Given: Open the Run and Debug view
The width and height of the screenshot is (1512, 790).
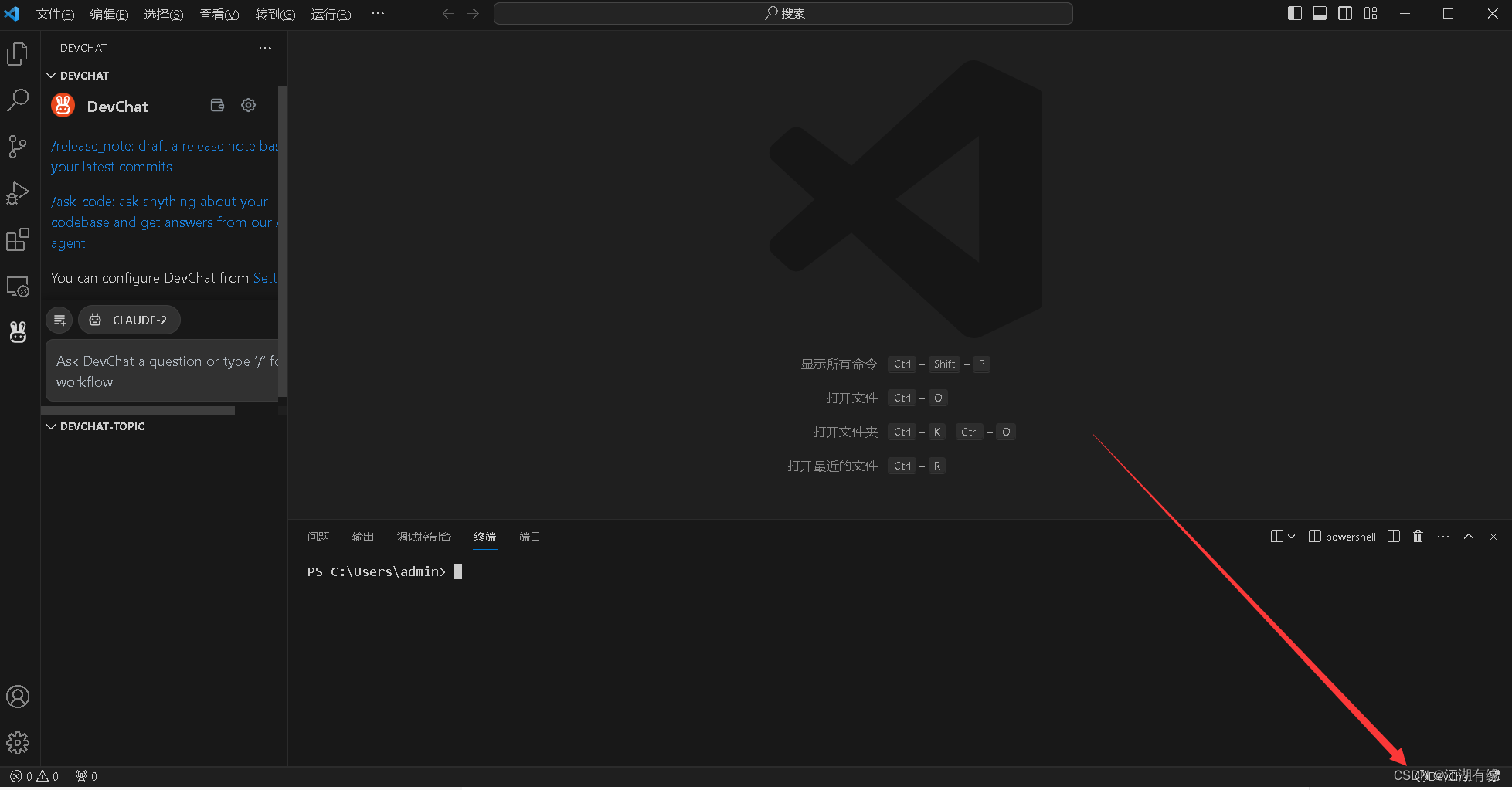Looking at the screenshot, I should tap(18, 193).
